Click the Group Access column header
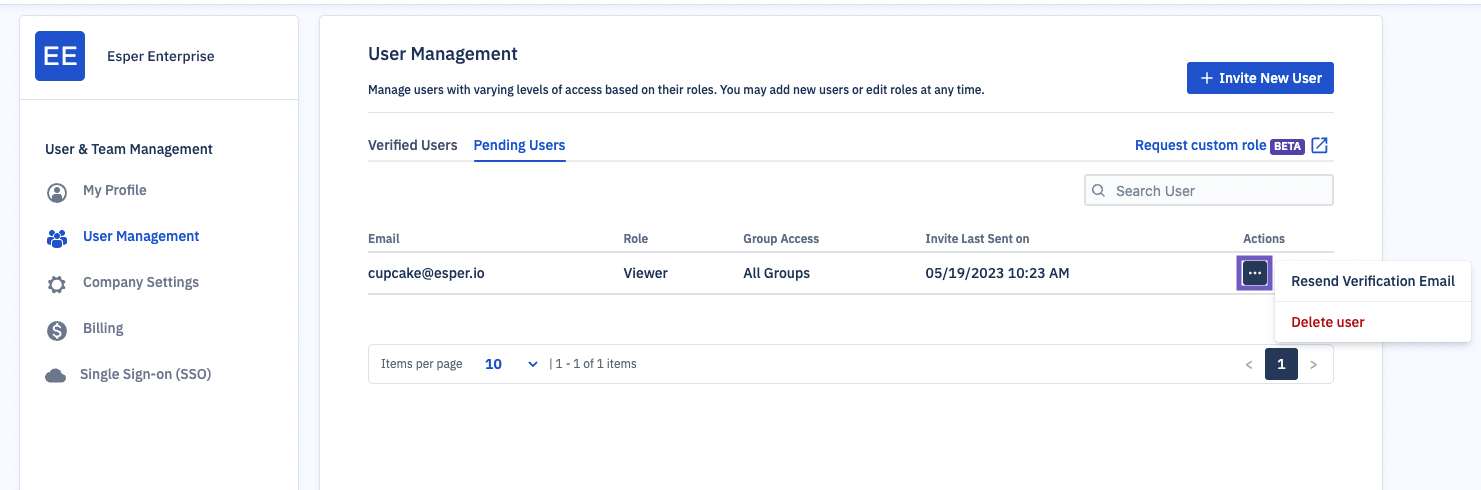 pyautogui.click(x=781, y=239)
